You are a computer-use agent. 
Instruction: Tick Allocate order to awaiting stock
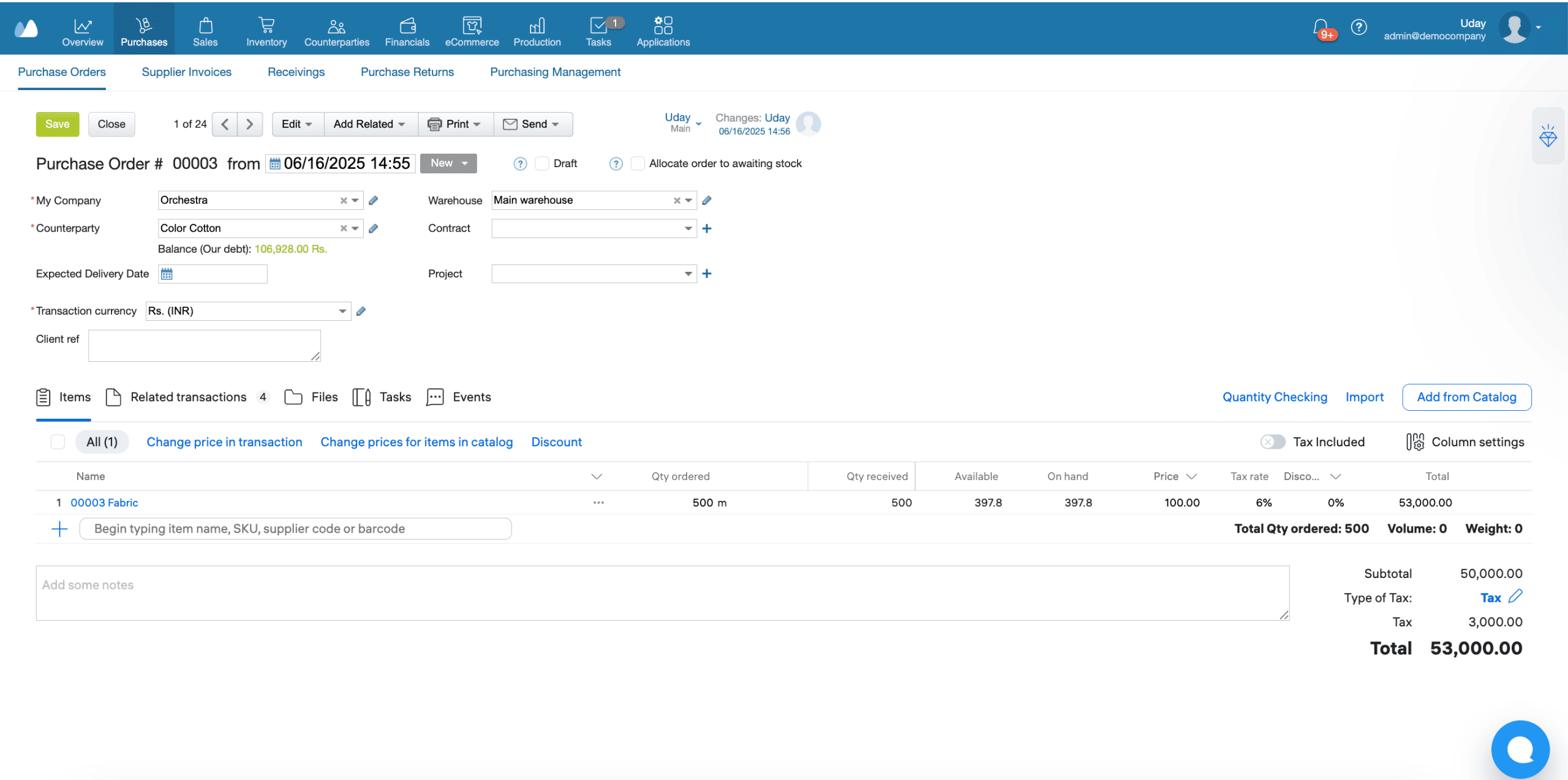click(x=638, y=163)
